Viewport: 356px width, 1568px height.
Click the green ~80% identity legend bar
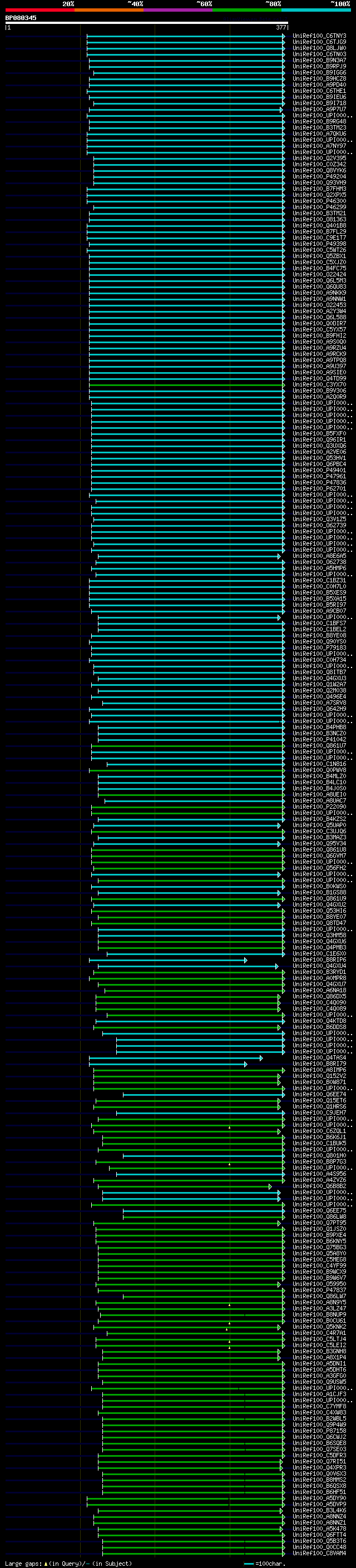[x=246, y=10]
